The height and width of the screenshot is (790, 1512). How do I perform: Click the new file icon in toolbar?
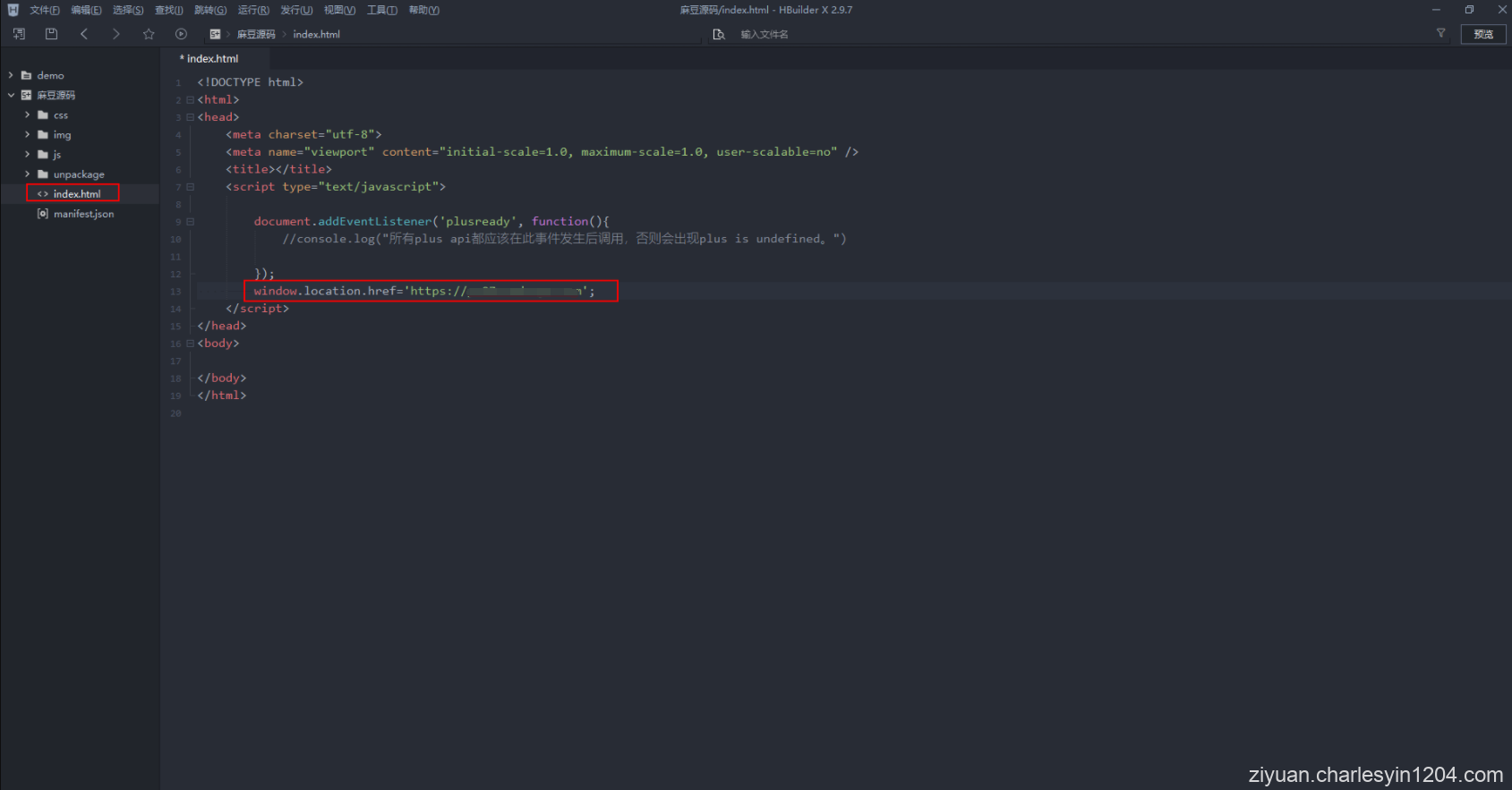tap(19, 34)
